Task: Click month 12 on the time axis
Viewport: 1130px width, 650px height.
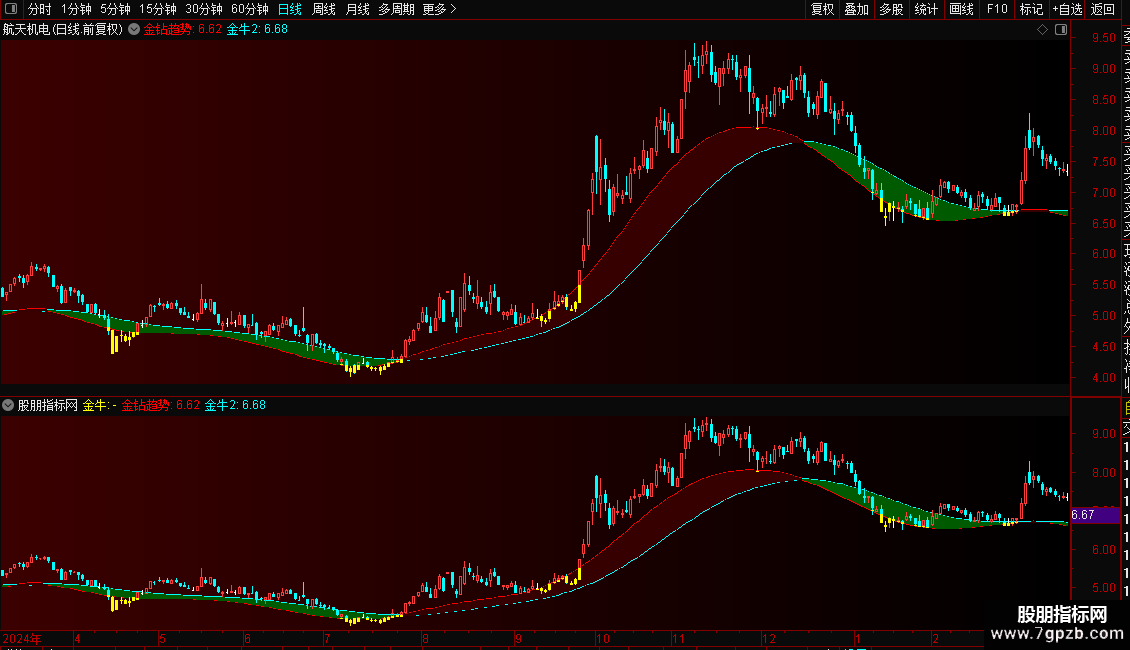Action: click(x=769, y=638)
